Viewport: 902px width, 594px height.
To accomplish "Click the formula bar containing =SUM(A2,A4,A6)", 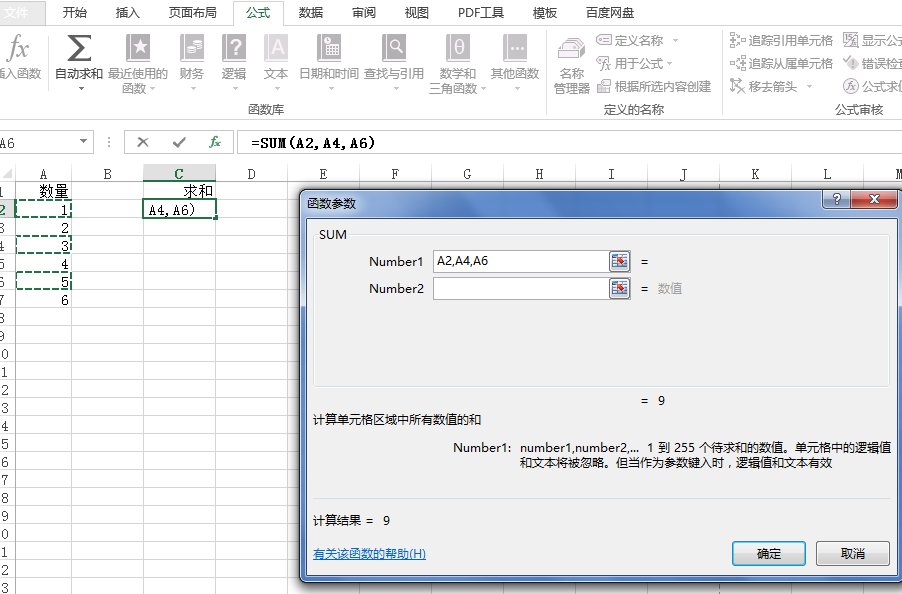I will point(570,142).
